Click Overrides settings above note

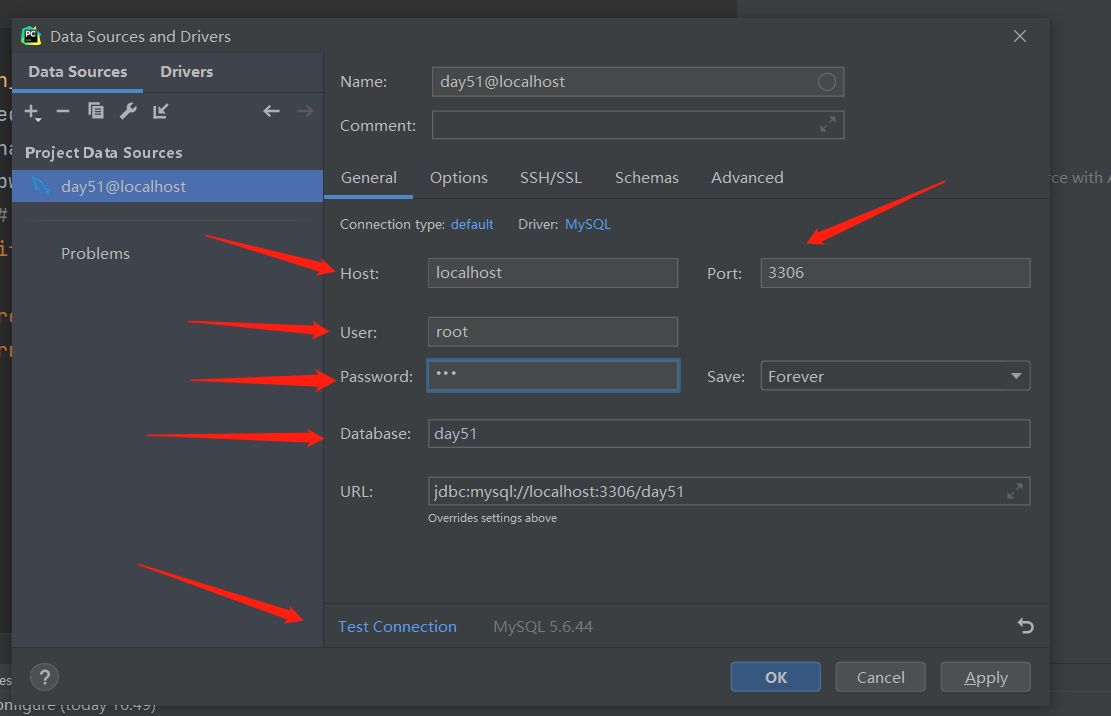pyautogui.click(x=492, y=518)
